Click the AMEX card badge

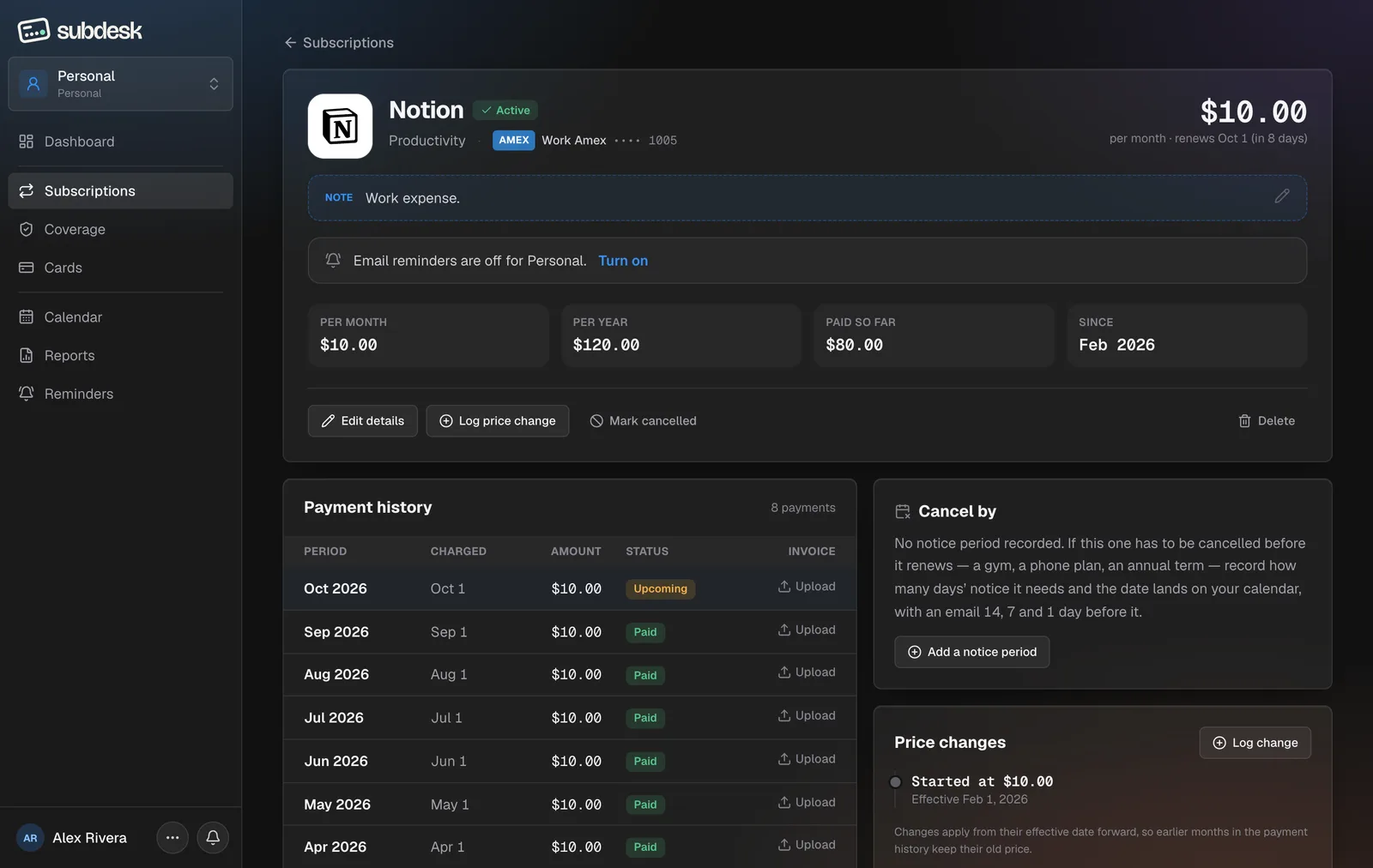click(513, 140)
